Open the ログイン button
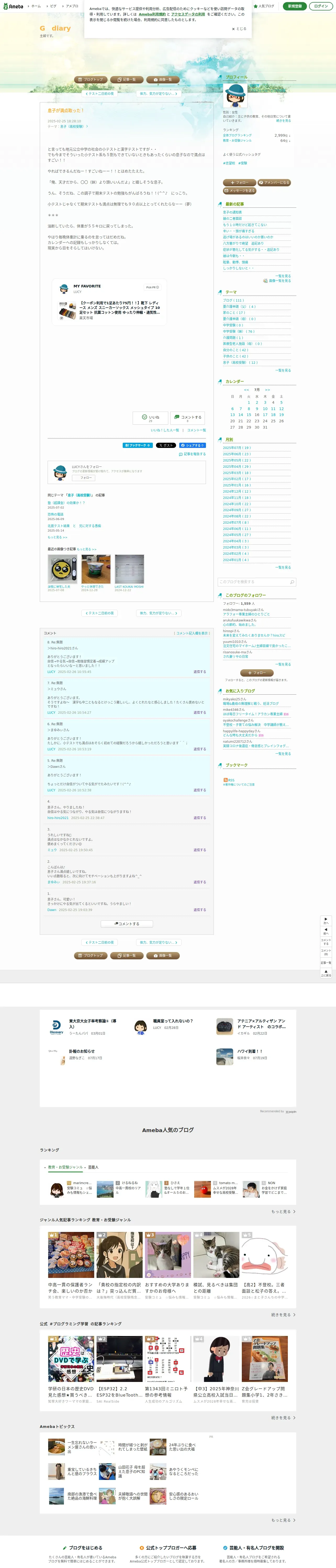The width and height of the screenshot is (336, 1568). (321, 6)
